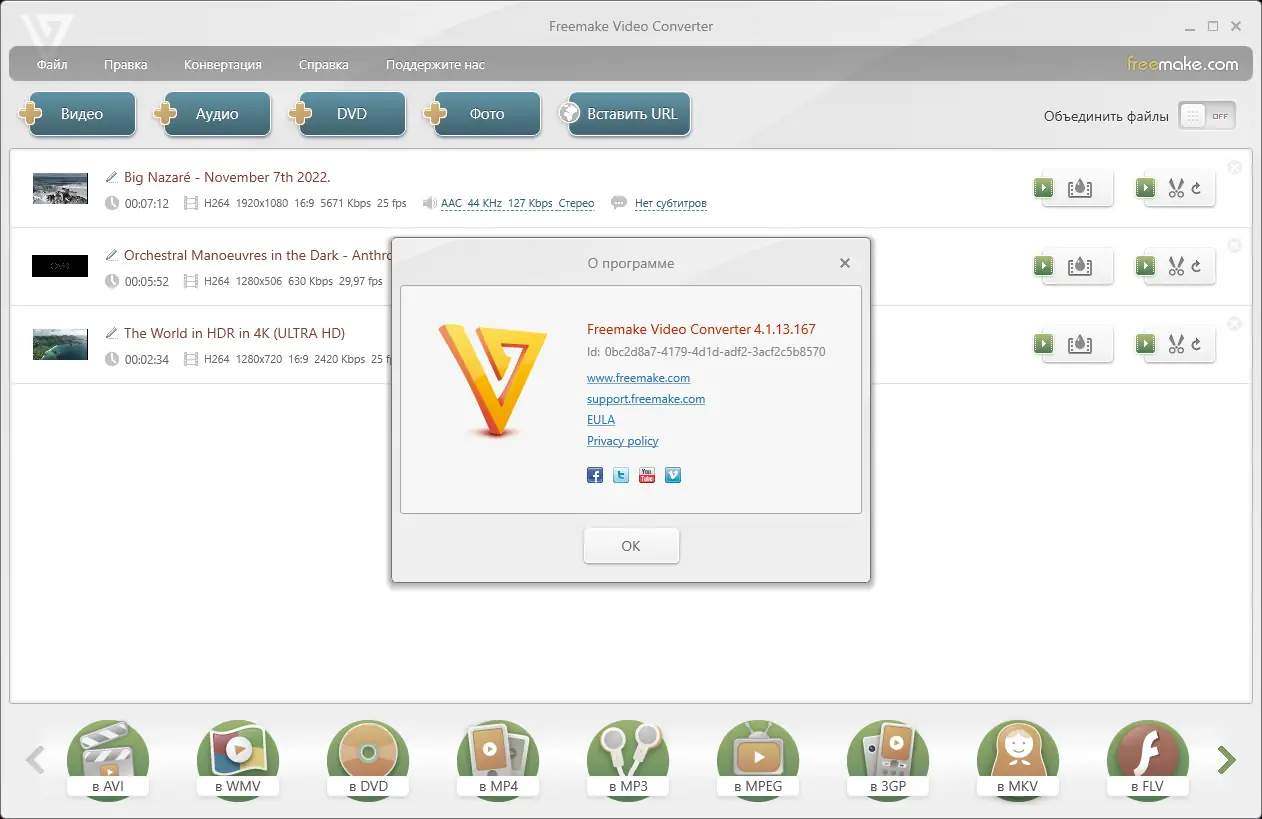
Task: Rename Orchestral Manoeuvres with the pencil icon
Action: [x=112, y=255]
